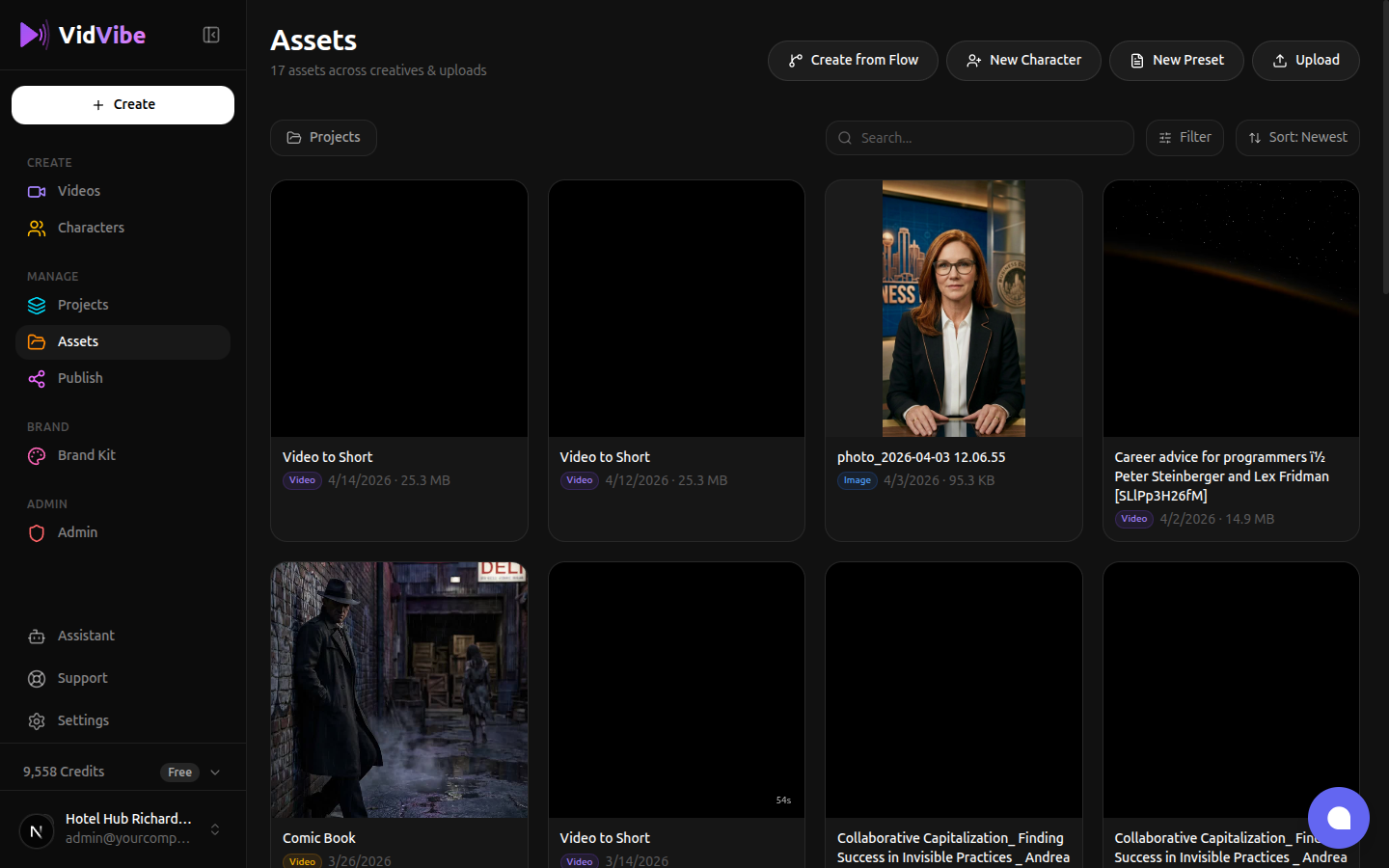This screenshot has height=868, width=1389.
Task: Collapse the sidebar panel icon
Action: [x=211, y=35]
